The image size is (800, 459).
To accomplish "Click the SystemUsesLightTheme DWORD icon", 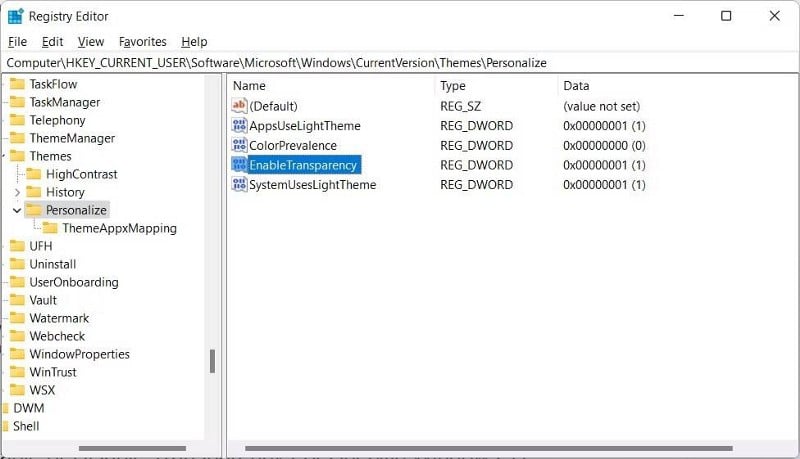I will pos(239,184).
